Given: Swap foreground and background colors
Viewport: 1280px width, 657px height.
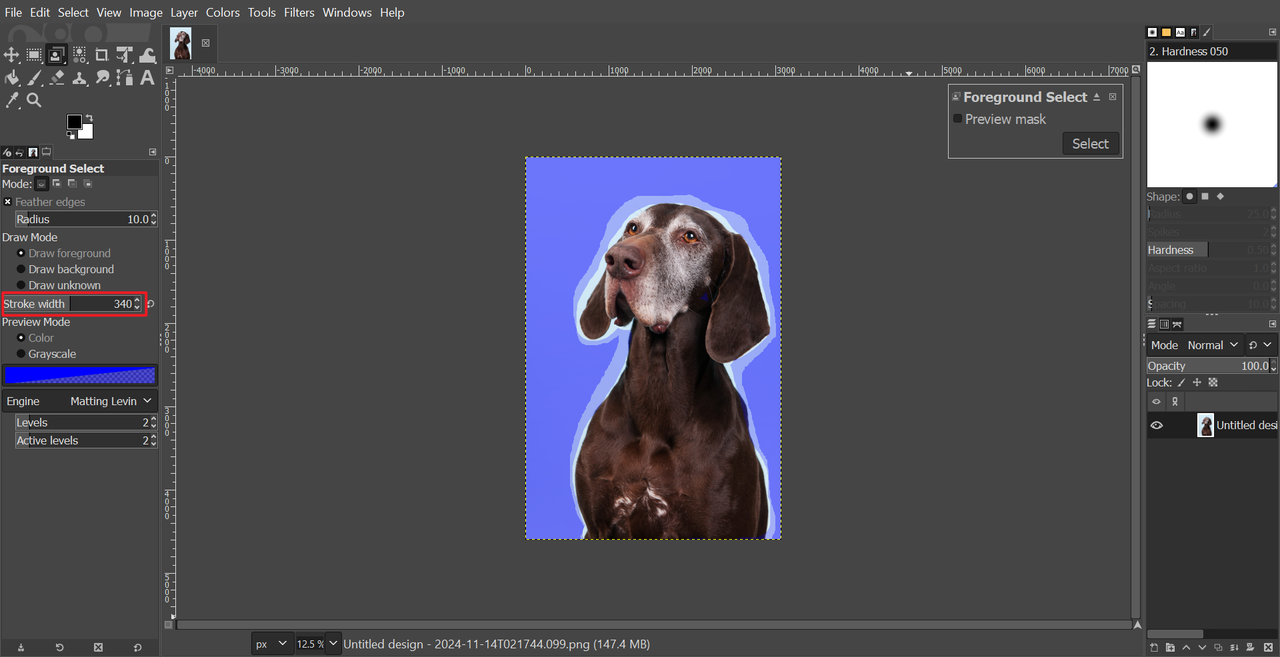Looking at the screenshot, I should click(90, 118).
